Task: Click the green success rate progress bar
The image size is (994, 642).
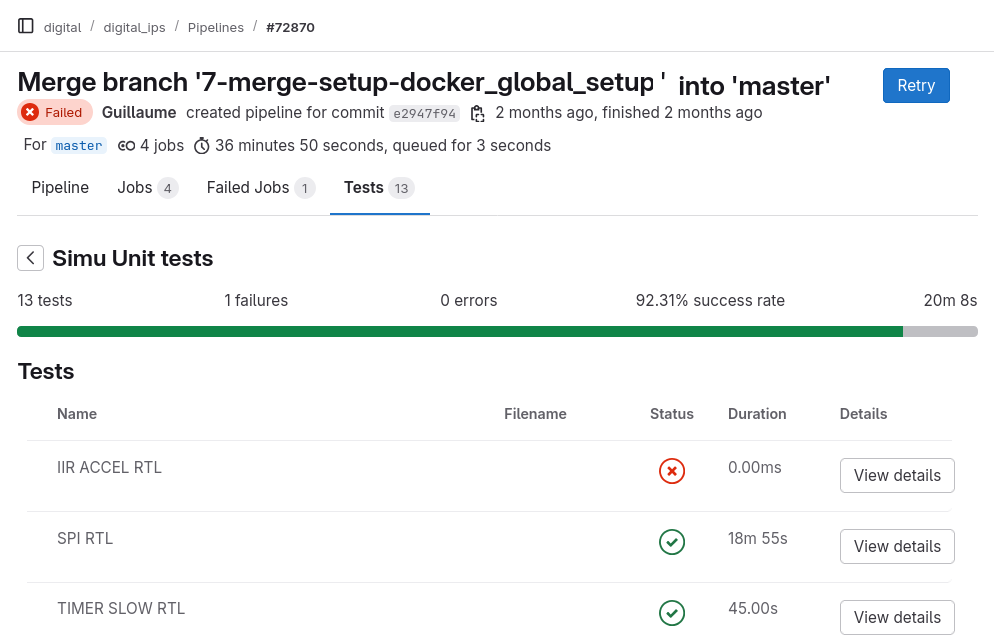Action: coord(460,330)
